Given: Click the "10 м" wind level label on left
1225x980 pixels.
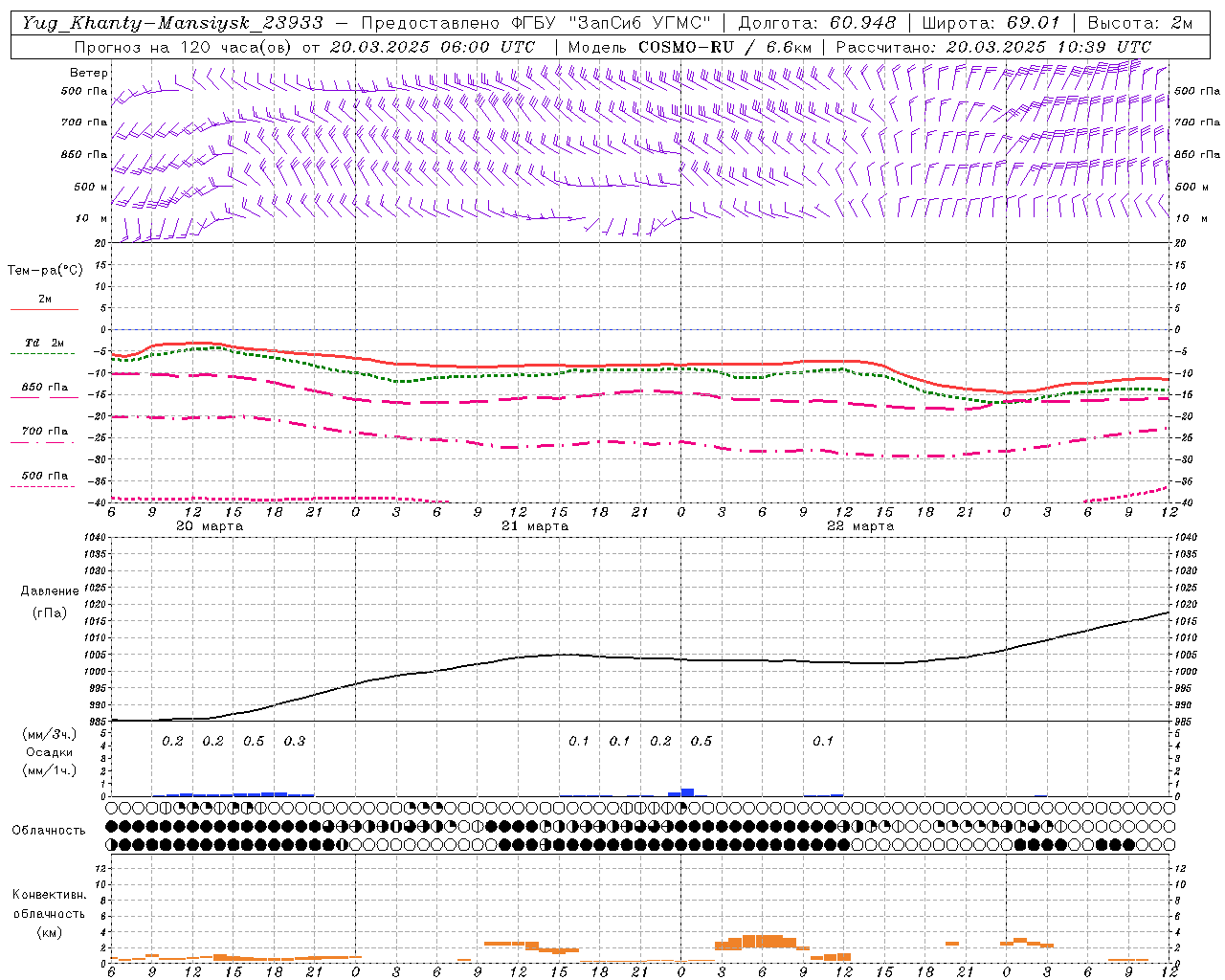Looking at the screenshot, I should 91,218.
